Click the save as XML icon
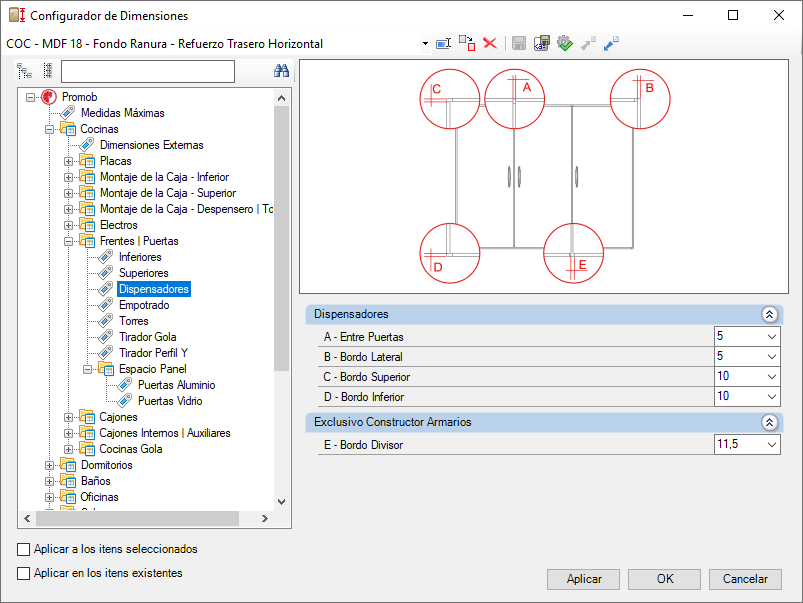The width and height of the screenshot is (803, 603). click(x=541, y=44)
